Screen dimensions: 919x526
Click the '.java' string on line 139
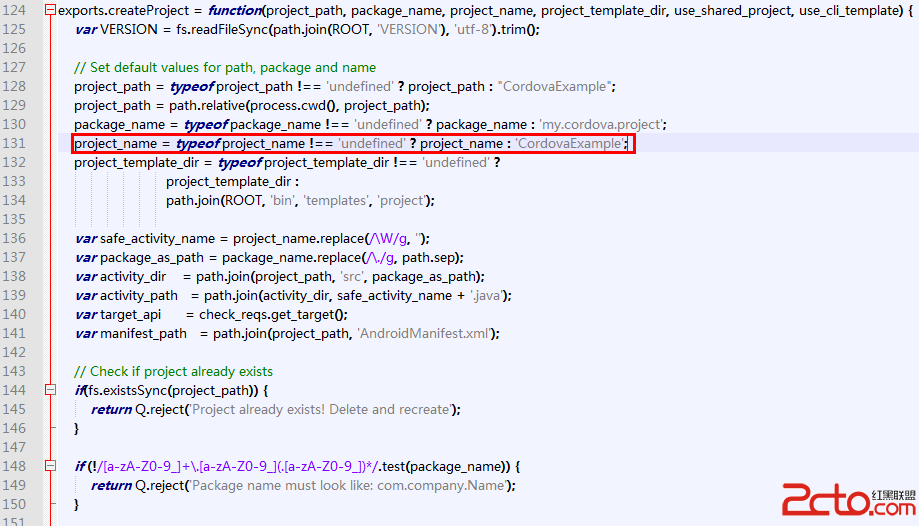[x=486, y=296]
